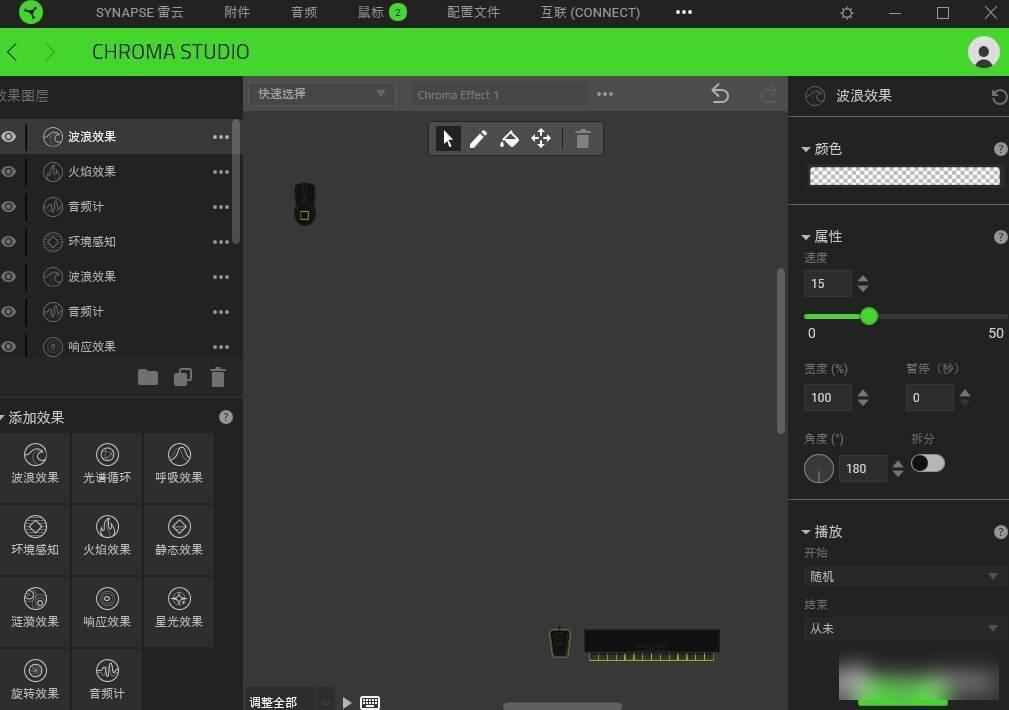The image size is (1009, 710).
Task: Open the 开始 dropdown set to 随机
Action: 903,576
